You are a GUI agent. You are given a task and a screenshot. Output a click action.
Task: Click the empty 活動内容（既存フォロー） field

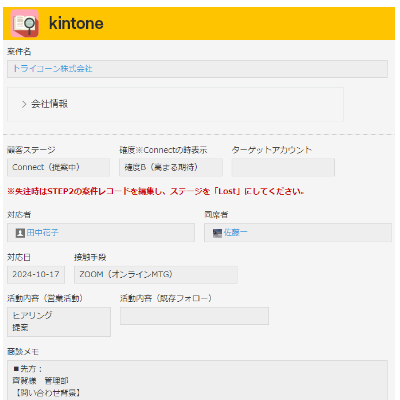[x=194, y=316]
